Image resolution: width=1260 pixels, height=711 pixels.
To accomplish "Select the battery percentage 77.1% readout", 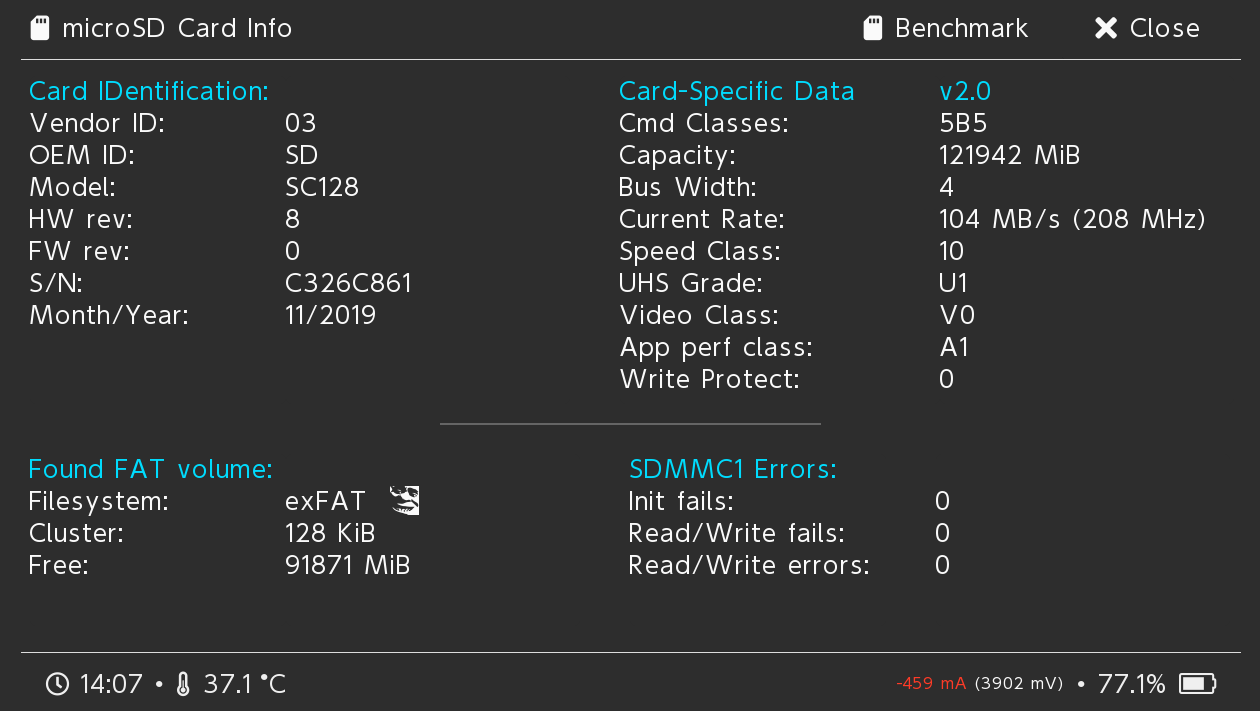I will coord(1131,683).
